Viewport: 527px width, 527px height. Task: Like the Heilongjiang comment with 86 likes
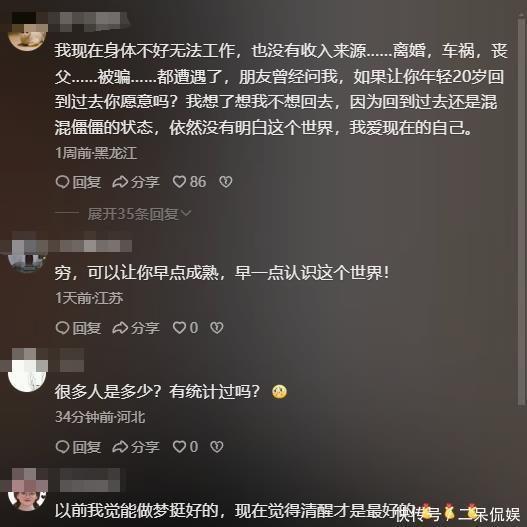pyautogui.click(x=179, y=182)
